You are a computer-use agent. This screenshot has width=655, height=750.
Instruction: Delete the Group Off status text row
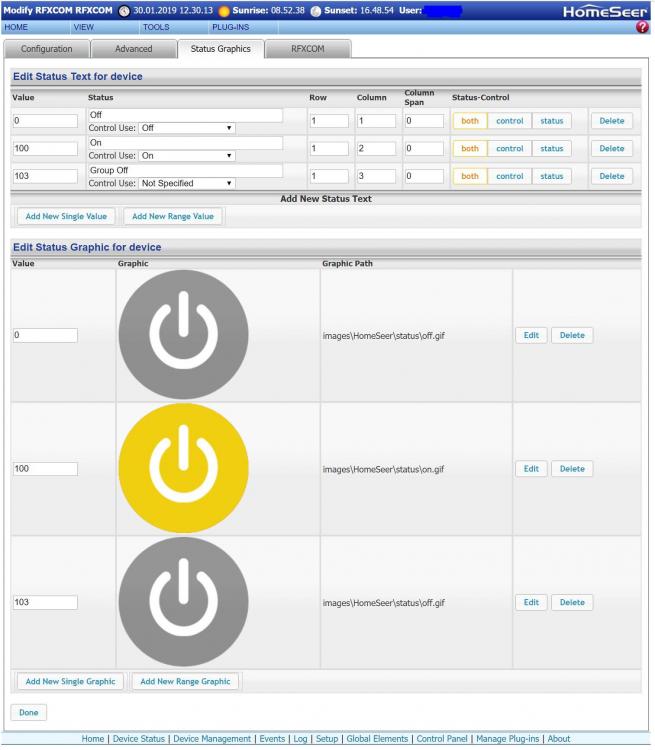tap(611, 176)
